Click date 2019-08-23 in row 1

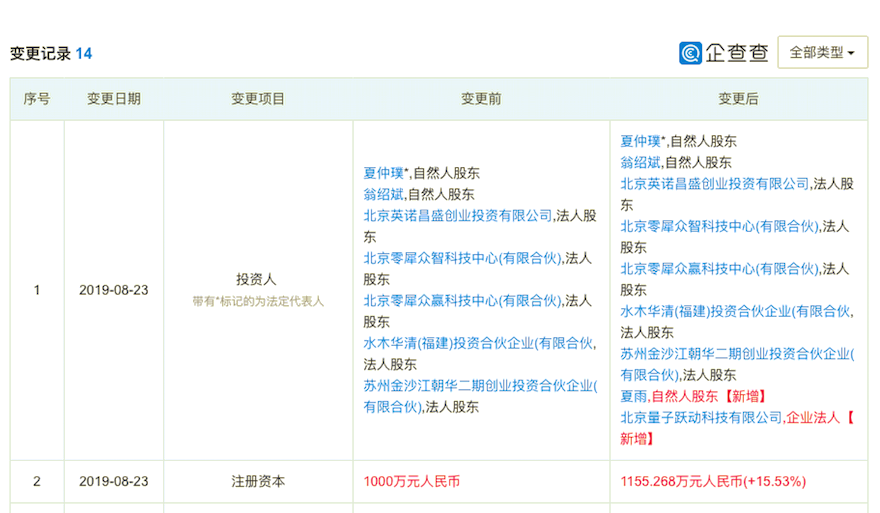pyautogui.click(x=114, y=290)
